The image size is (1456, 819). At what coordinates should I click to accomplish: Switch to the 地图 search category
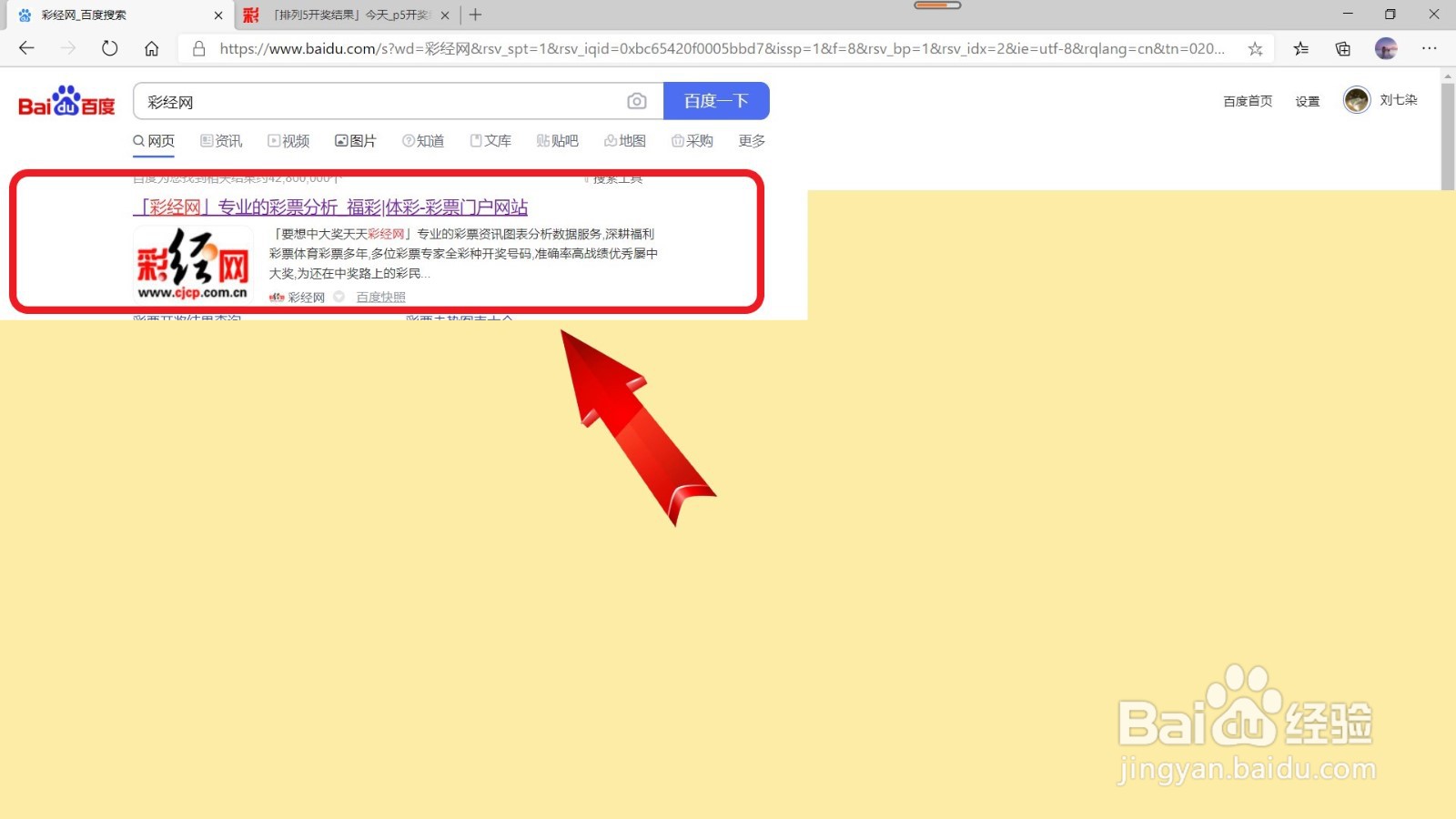click(625, 141)
